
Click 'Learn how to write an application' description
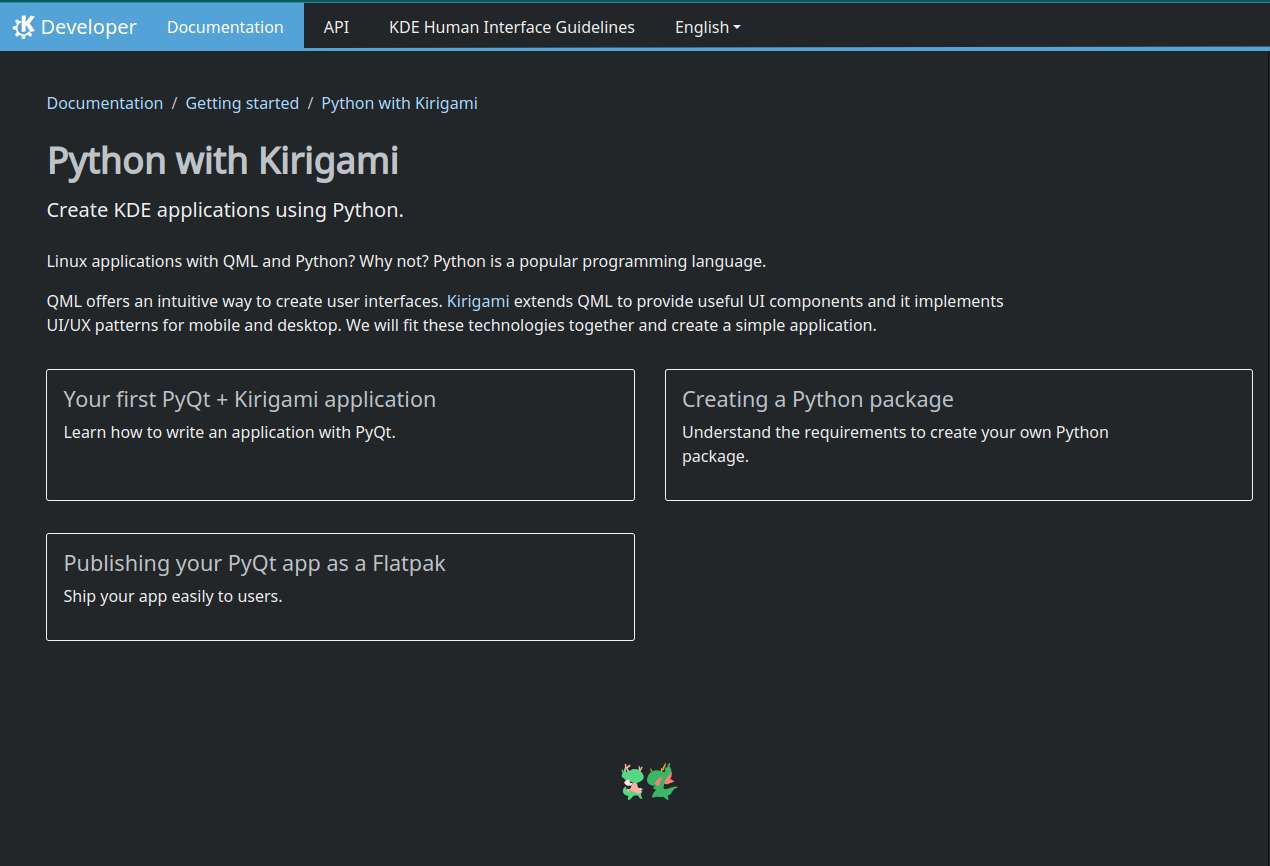(x=229, y=432)
